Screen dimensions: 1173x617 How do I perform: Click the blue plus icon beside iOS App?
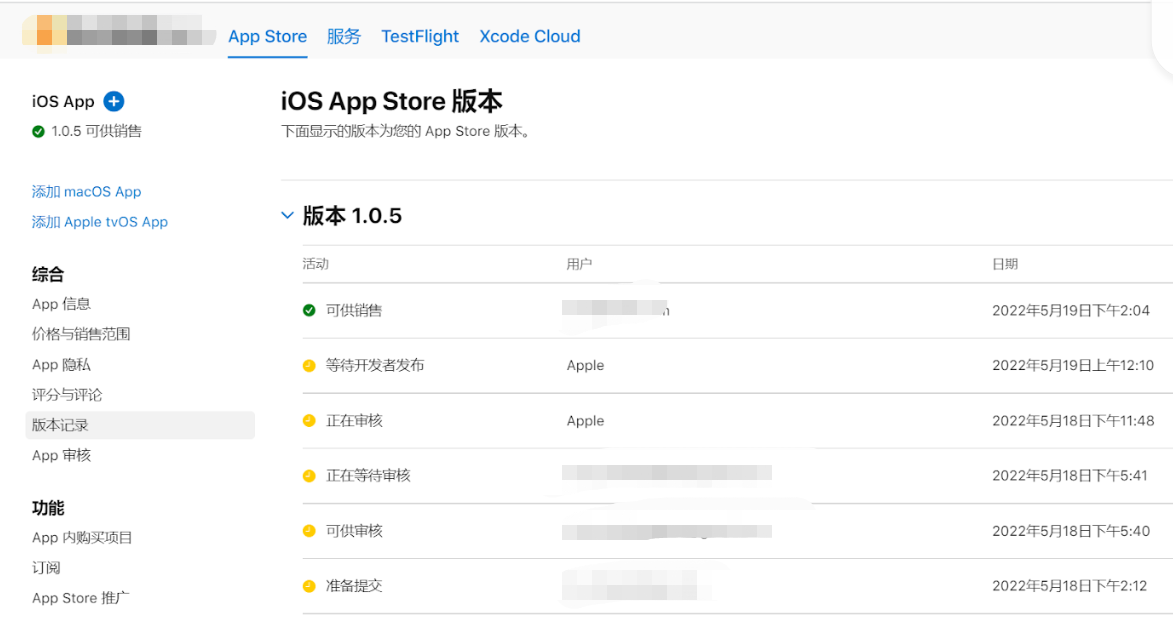[114, 101]
